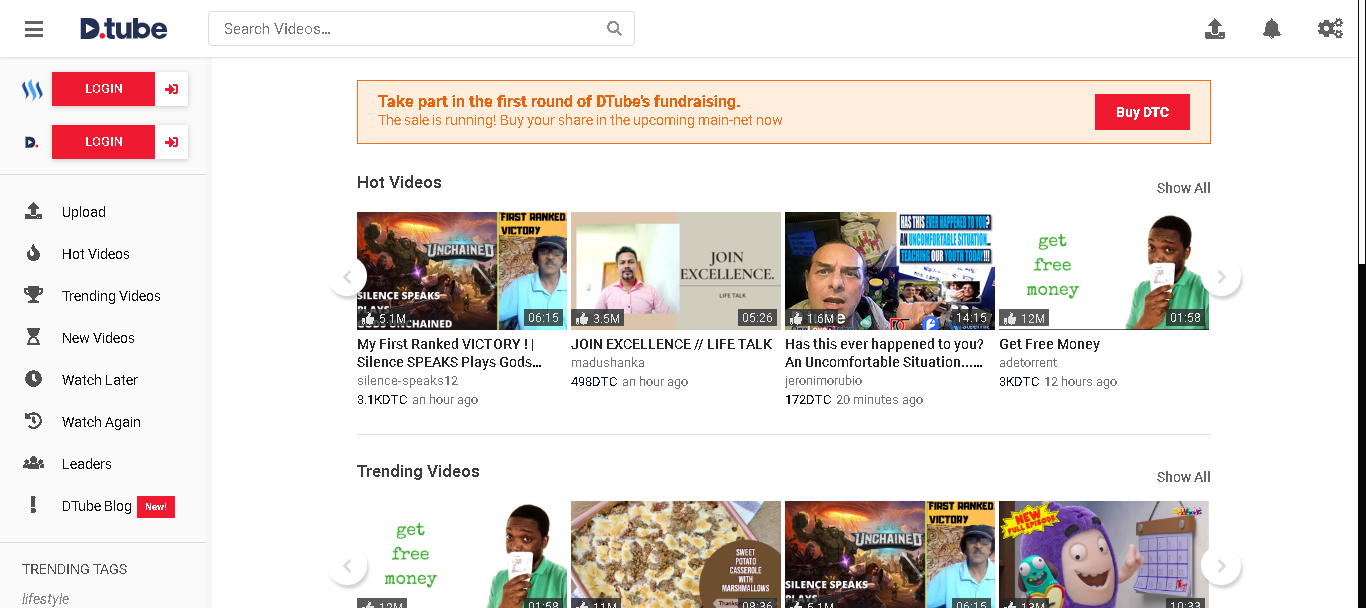
Task: Open channel jeronimorubio
Action: pyautogui.click(x=824, y=381)
